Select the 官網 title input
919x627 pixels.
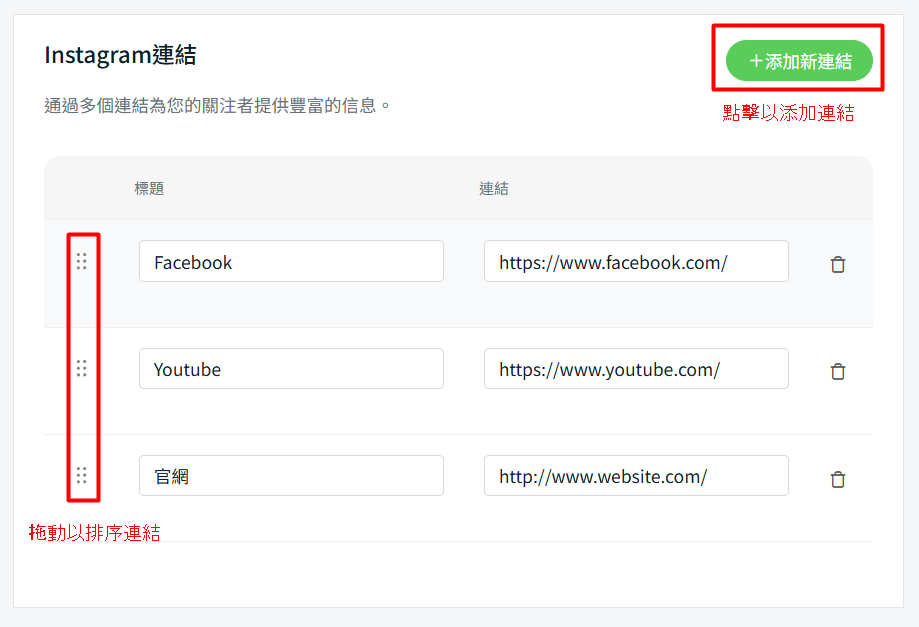pyautogui.click(x=291, y=476)
